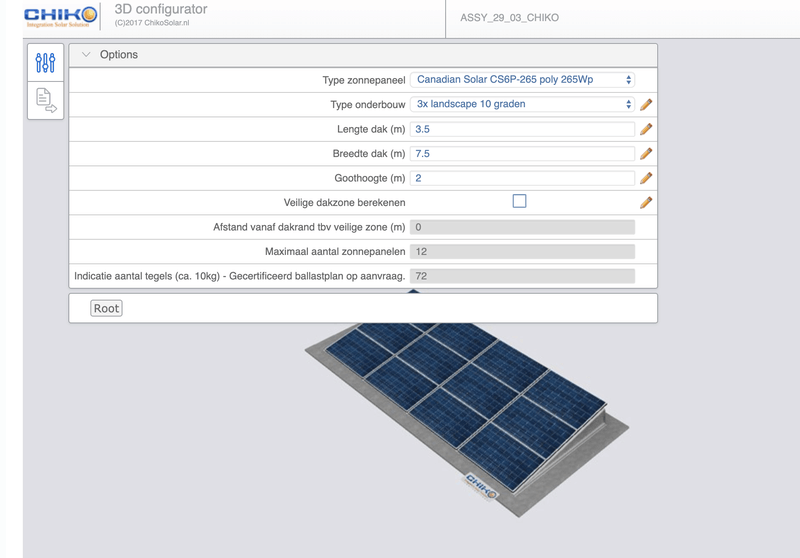Viewport: 800px width, 558px height.
Task: Collapse the Options panel chevron
Action: coord(86,55)
